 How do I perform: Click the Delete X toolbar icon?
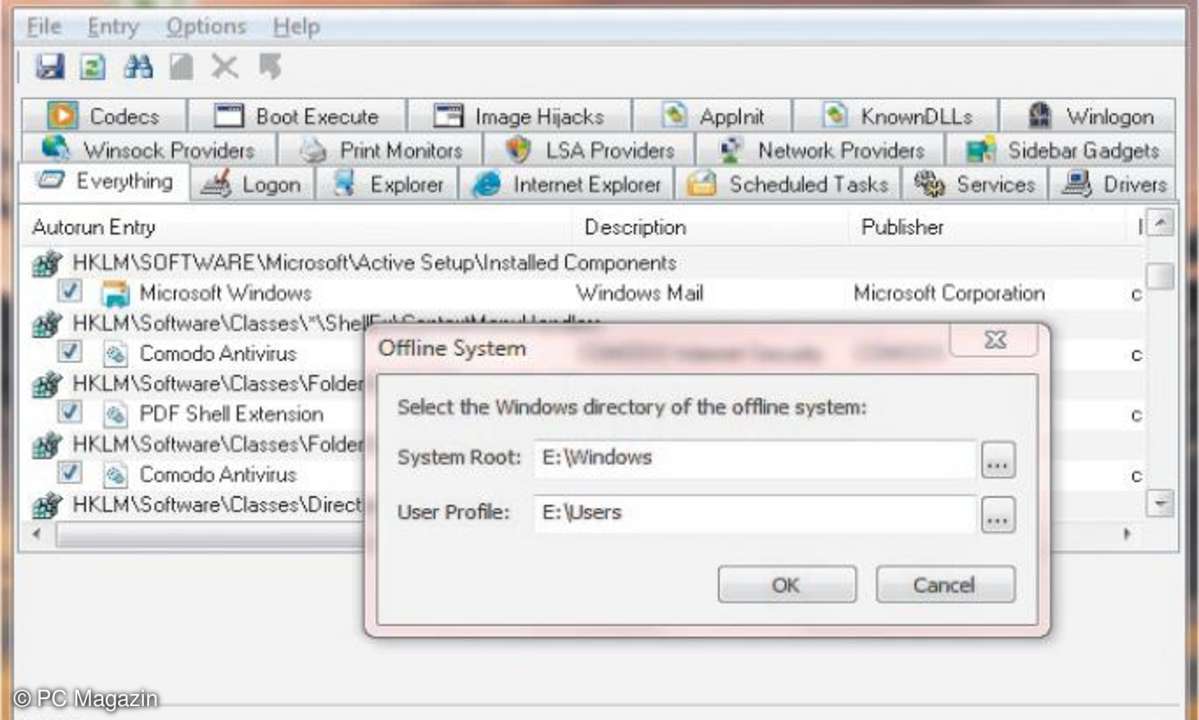pos(225,66)
